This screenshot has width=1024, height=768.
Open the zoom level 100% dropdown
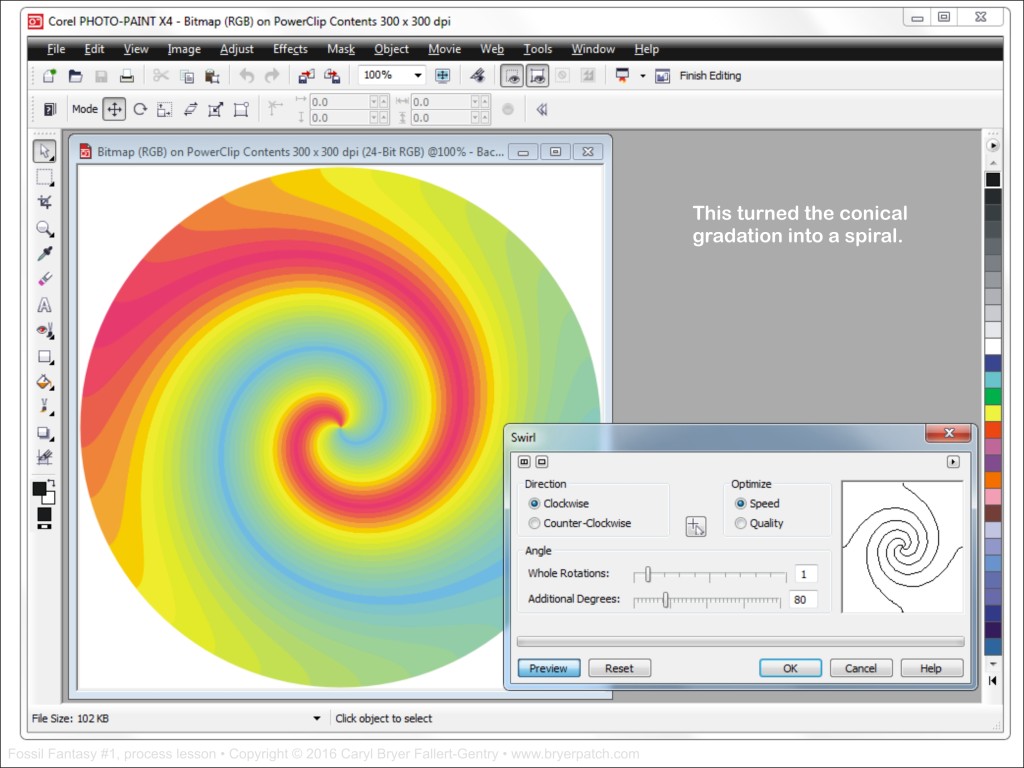(x=418, y=76)
